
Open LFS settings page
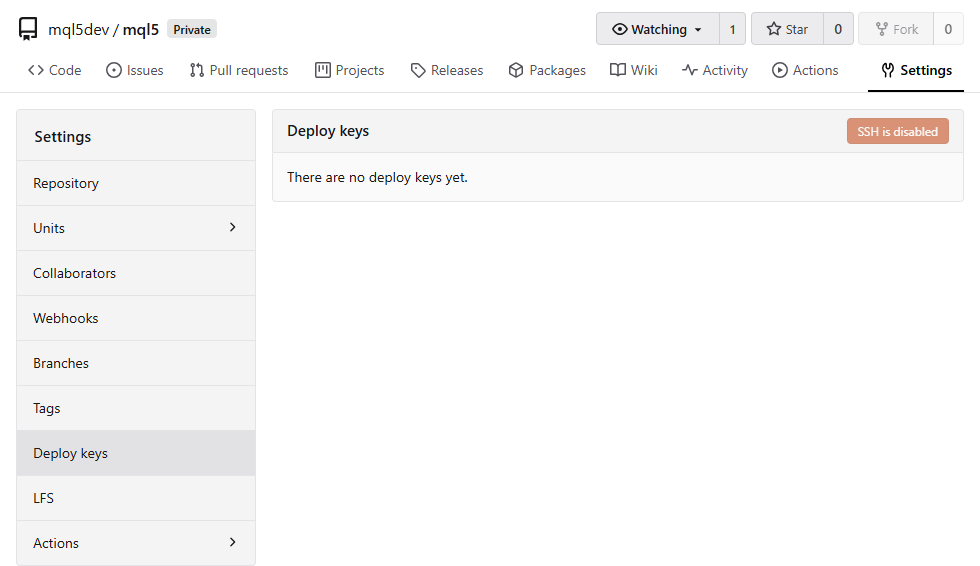(136, 498)
